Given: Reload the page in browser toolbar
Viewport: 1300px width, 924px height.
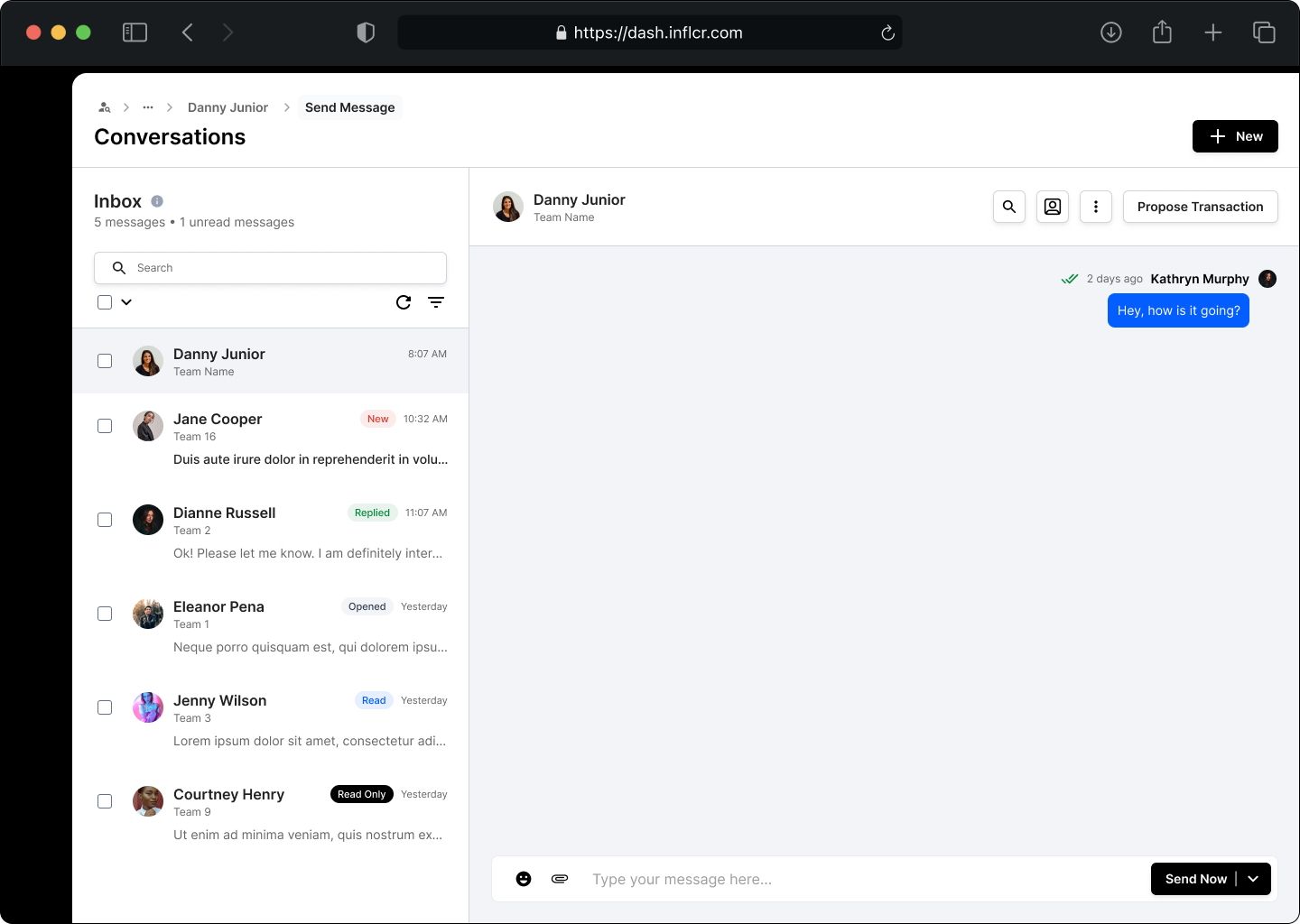Looking at the screenshot, I should click(x=887, y=33).
